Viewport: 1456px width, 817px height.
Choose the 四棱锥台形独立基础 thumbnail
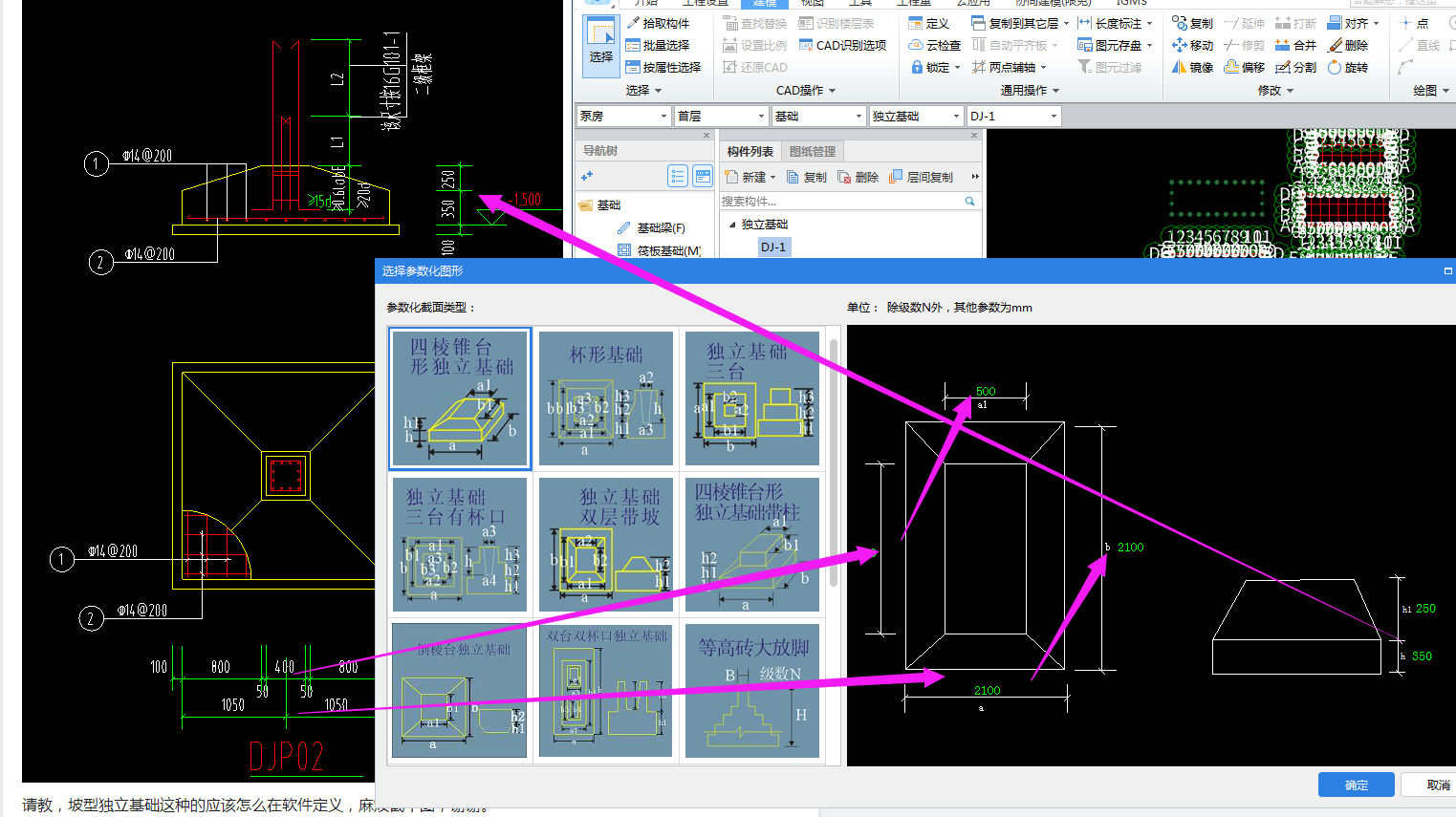[x=460, y=398]
